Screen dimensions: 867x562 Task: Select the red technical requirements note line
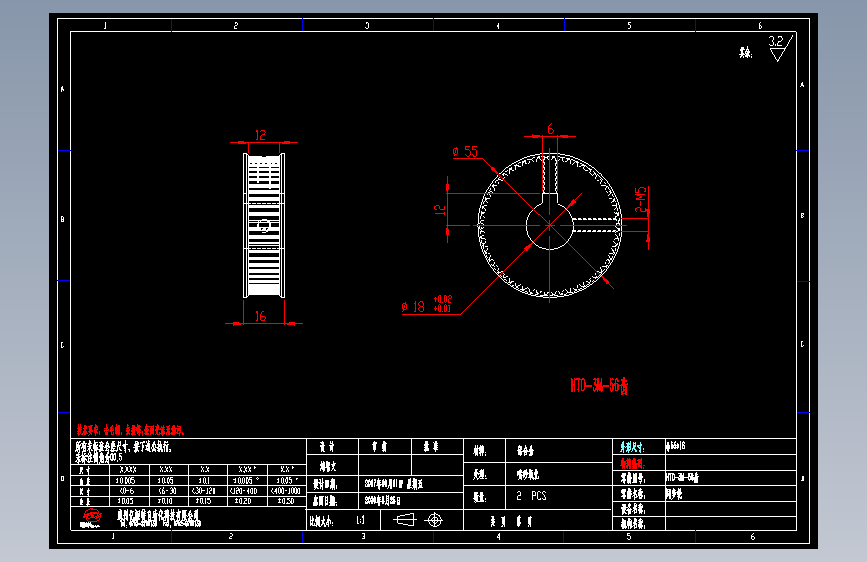coord(130,430)
